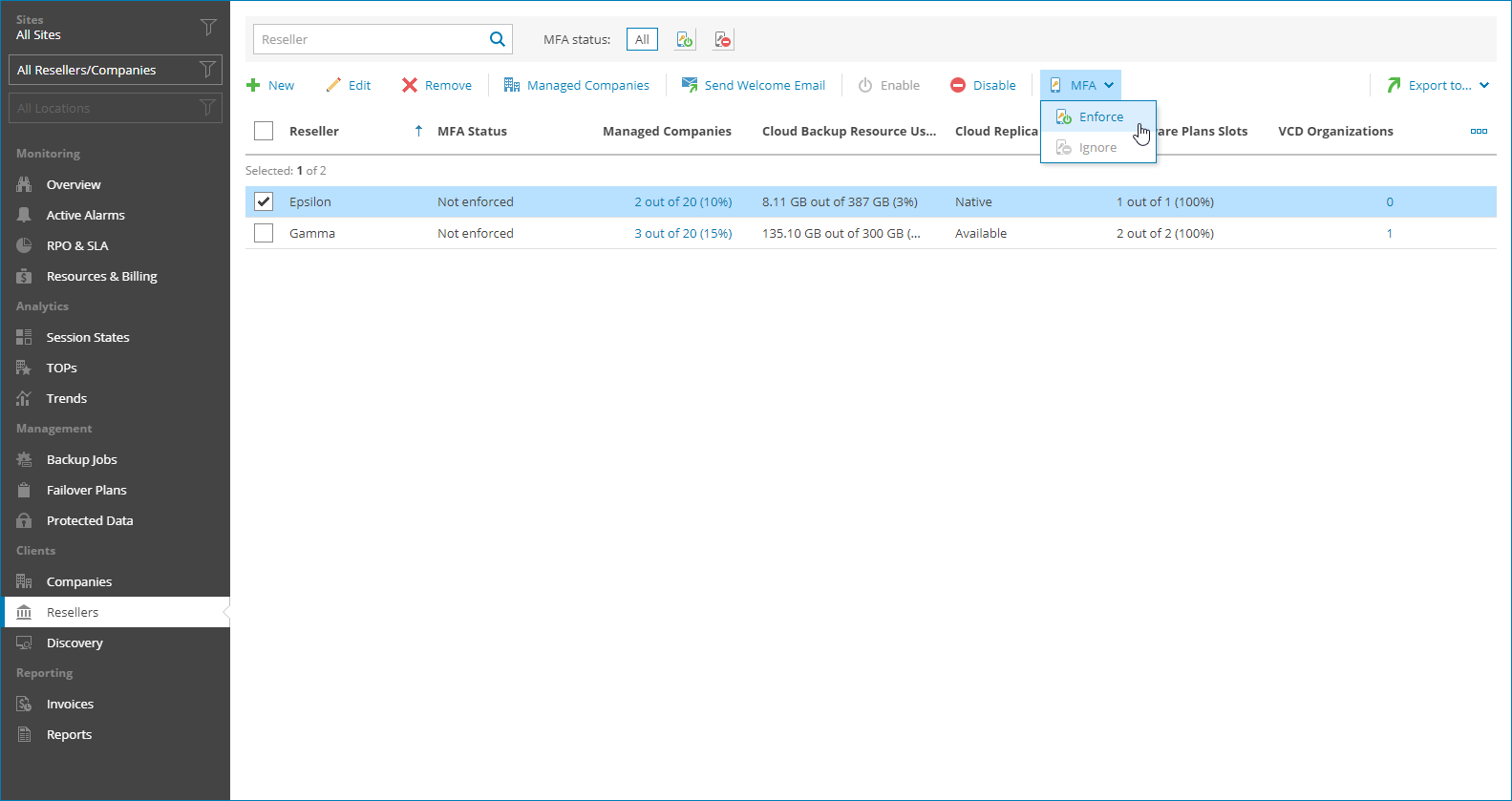Screen dimensions: 1512x801
Task: Click the Protected Data lock icon
Action: point(24,520)
